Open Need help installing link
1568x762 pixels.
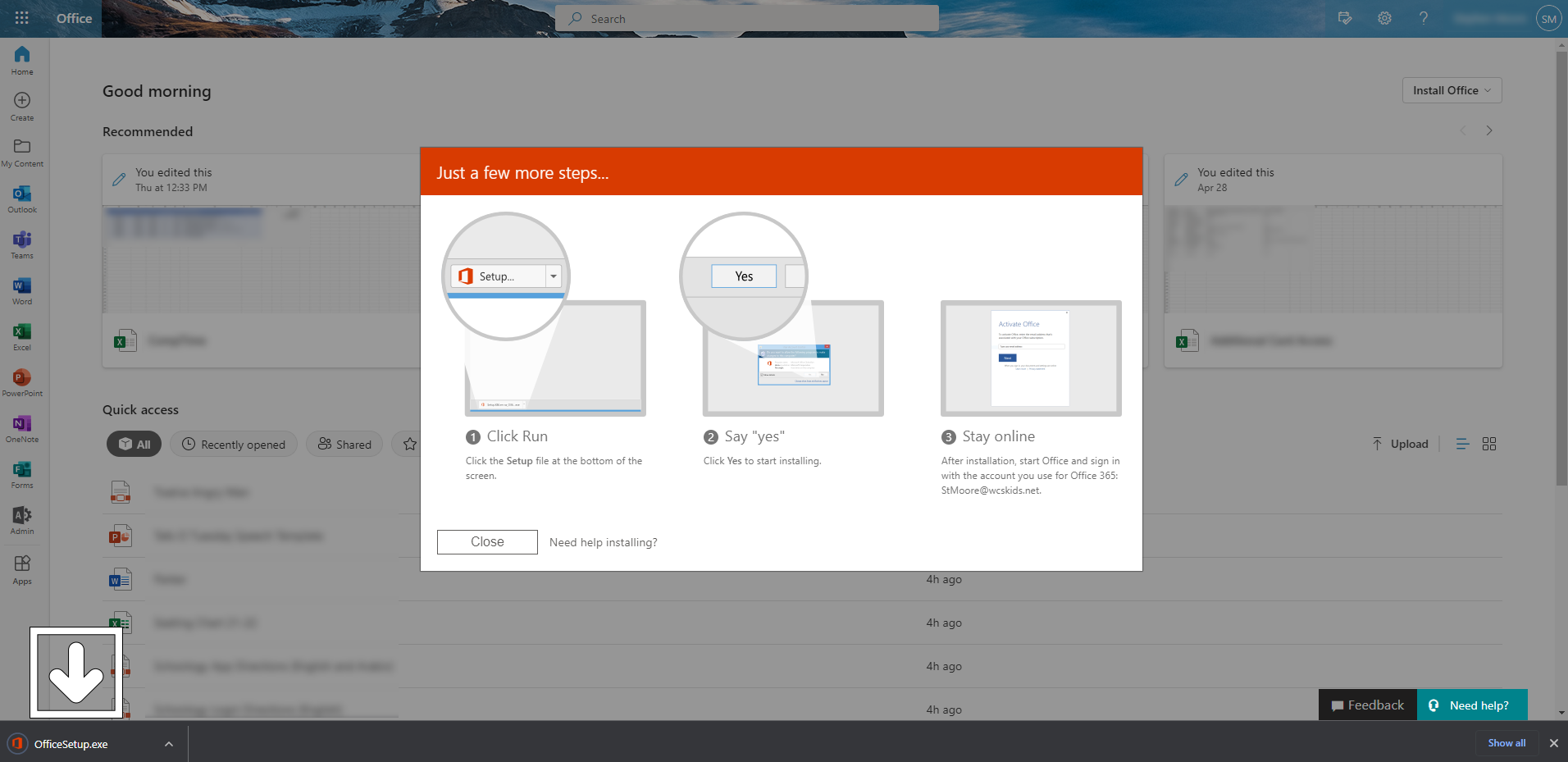pos(603,542)
